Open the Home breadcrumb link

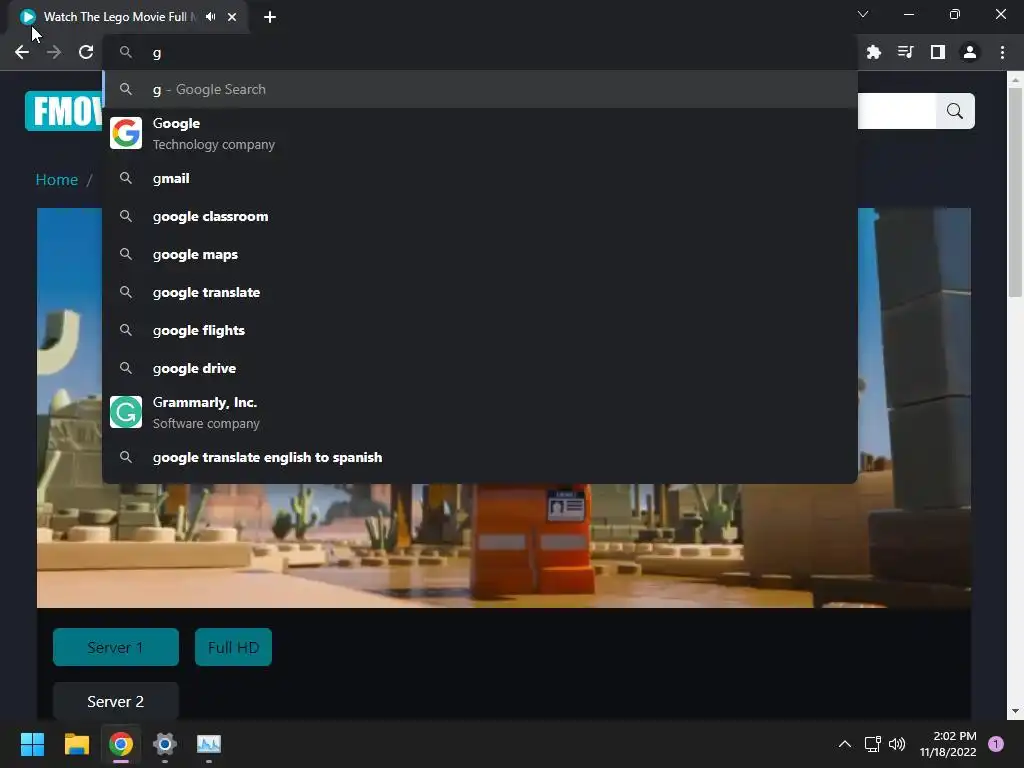point(57,180)
